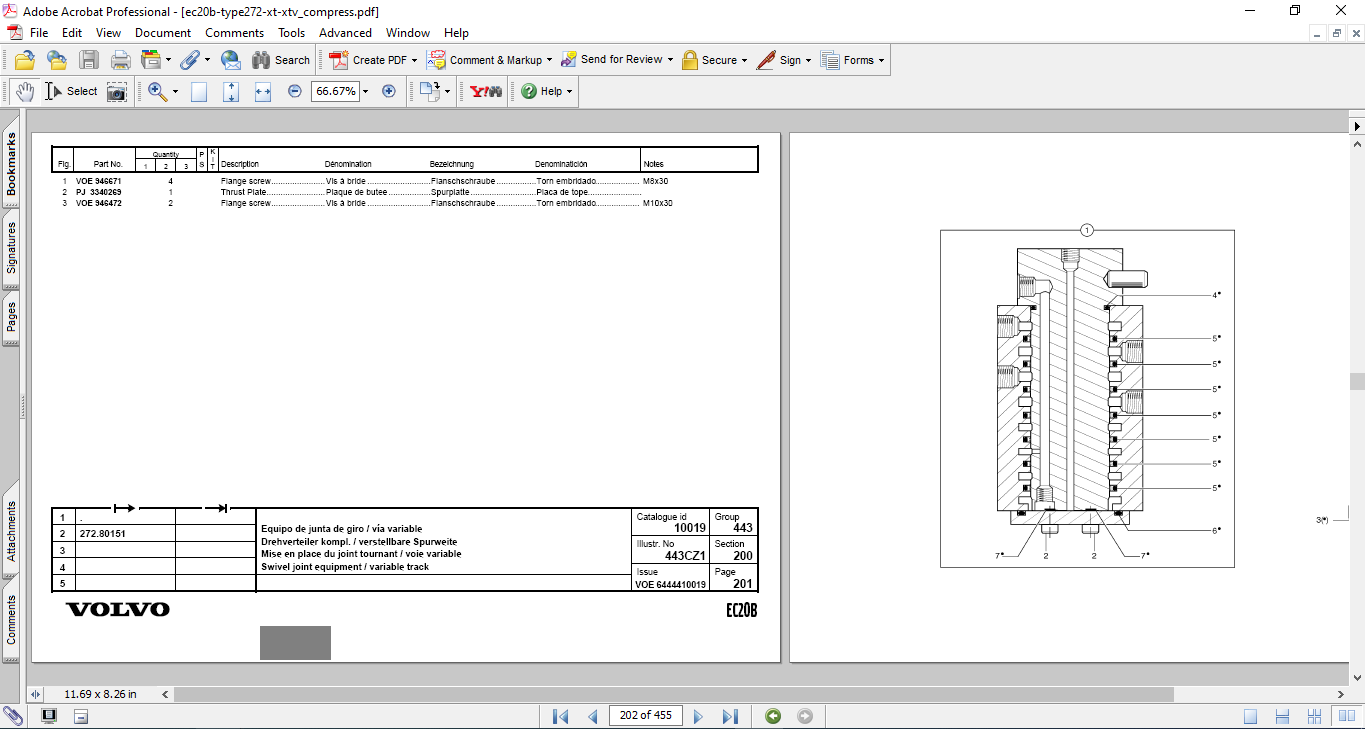Jump to the last page

pyautogui.click(x=730, y=716)
